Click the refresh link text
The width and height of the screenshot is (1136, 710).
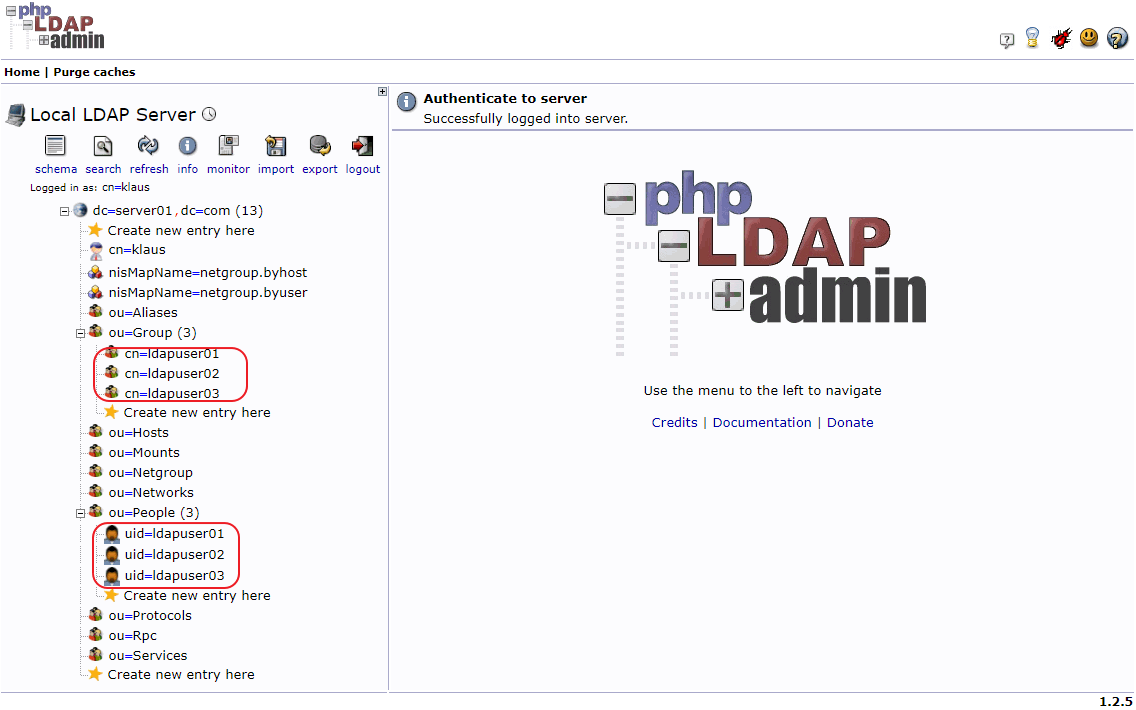point(149,169)
